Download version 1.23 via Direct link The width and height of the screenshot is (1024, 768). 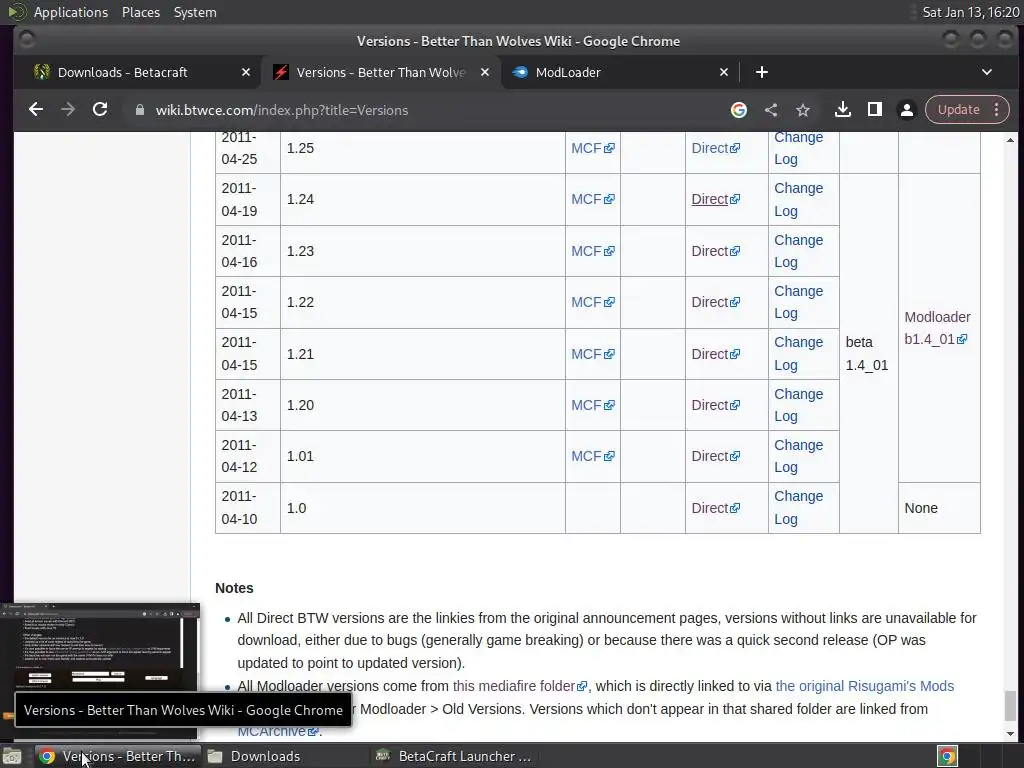(715, 251)
